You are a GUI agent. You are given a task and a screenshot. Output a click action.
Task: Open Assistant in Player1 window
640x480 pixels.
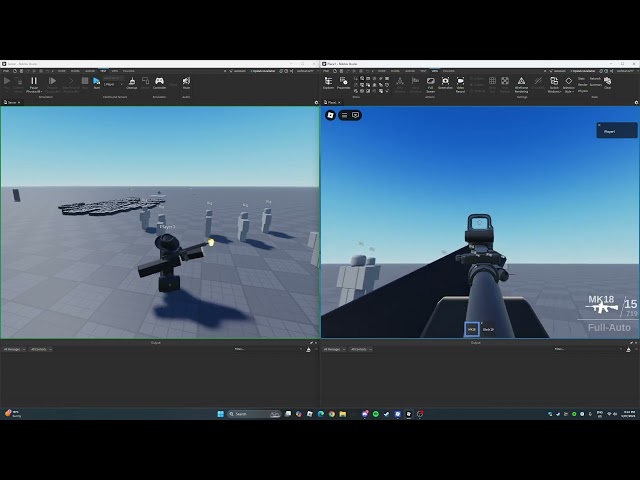[x=557, y=71]
